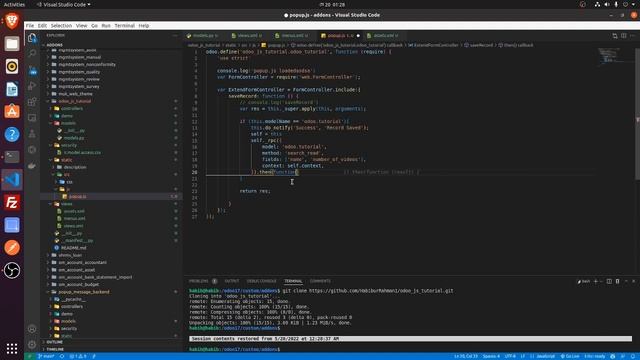Click the editor vertical scrollbar
Image resolution: width=640 pixels, height=360 pixels.
click(637, 114)
